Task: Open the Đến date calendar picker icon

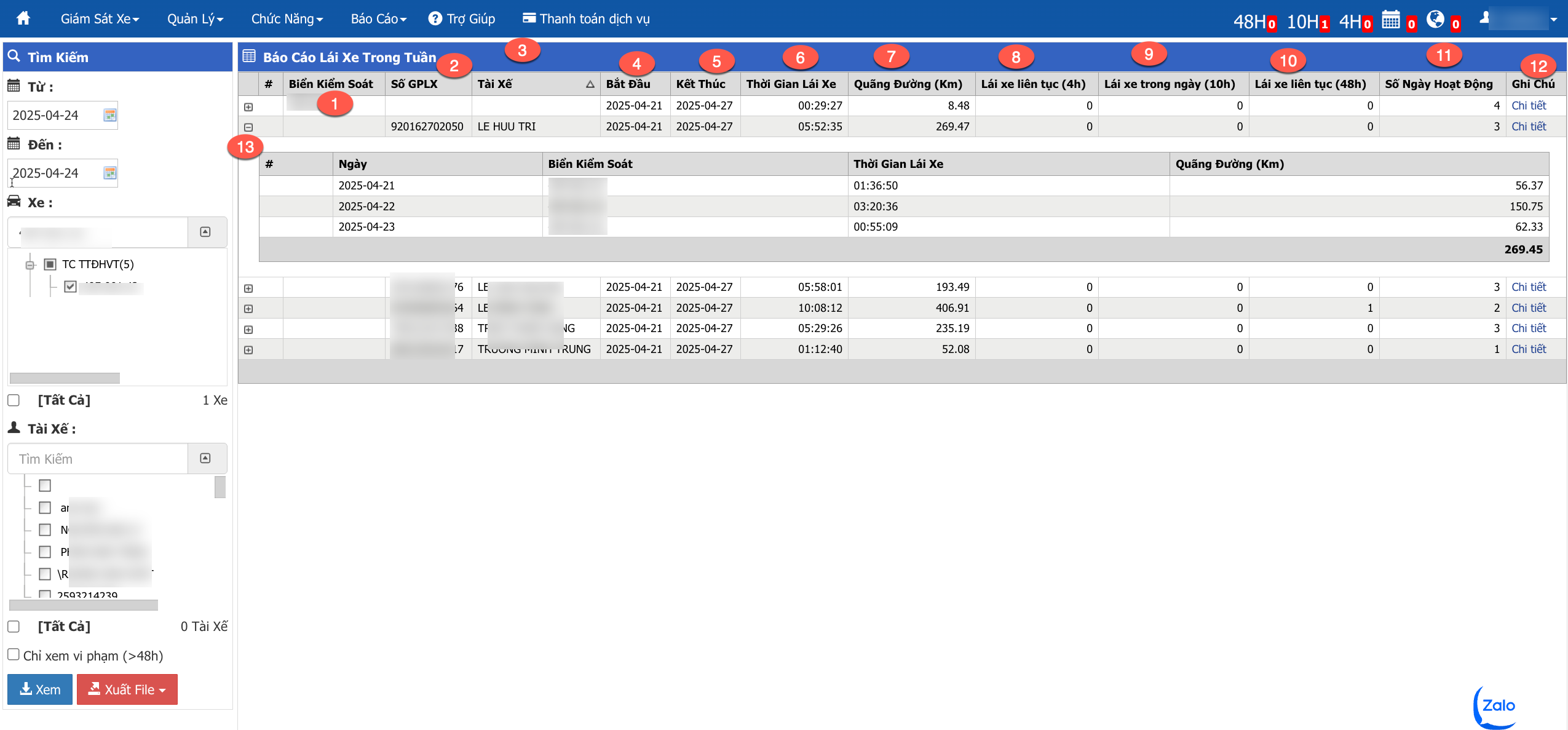Action: pos(110,173)
